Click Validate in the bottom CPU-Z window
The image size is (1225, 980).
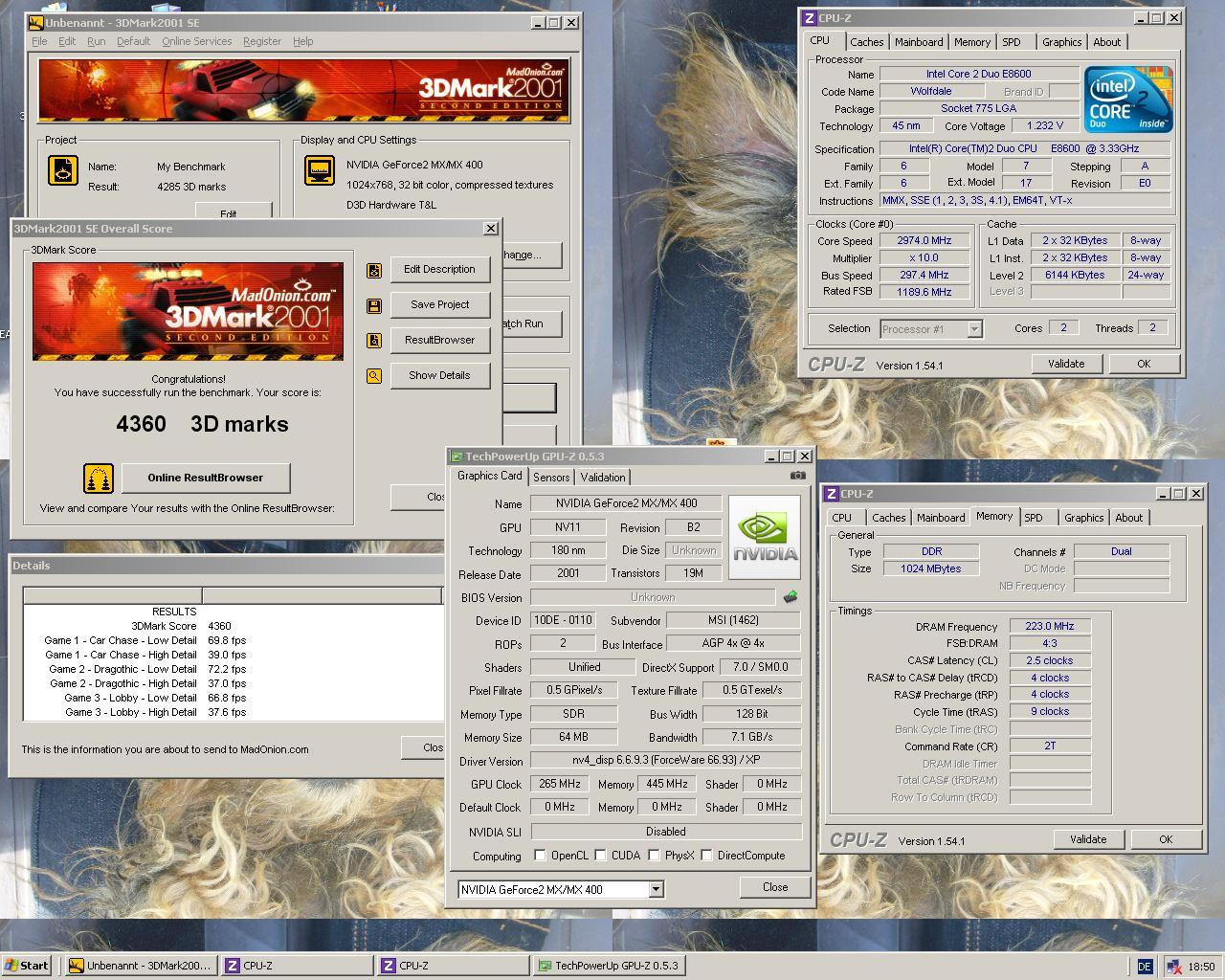[1088, 839]
